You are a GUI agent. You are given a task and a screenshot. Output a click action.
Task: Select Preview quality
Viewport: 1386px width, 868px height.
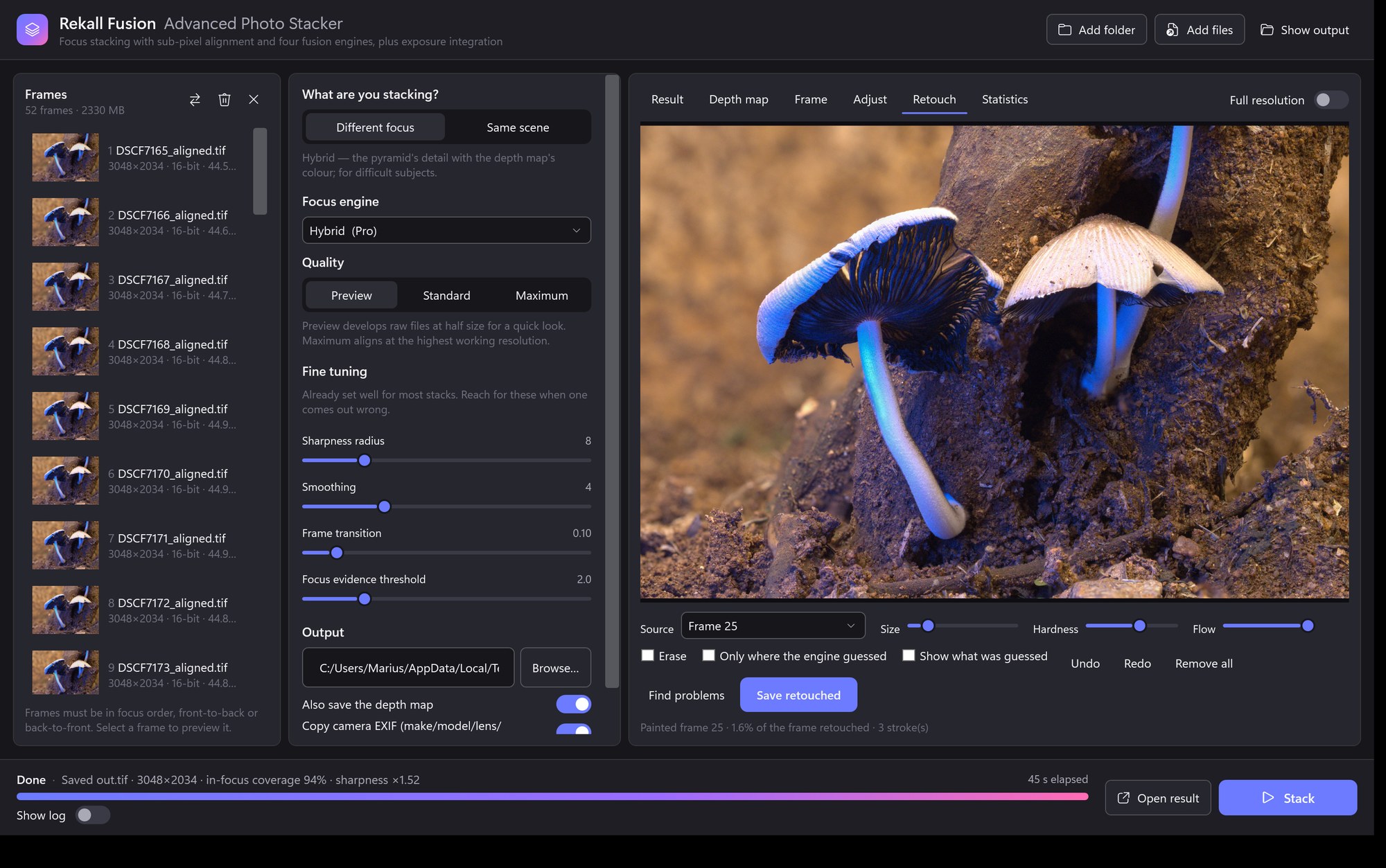tap(351, 296)
